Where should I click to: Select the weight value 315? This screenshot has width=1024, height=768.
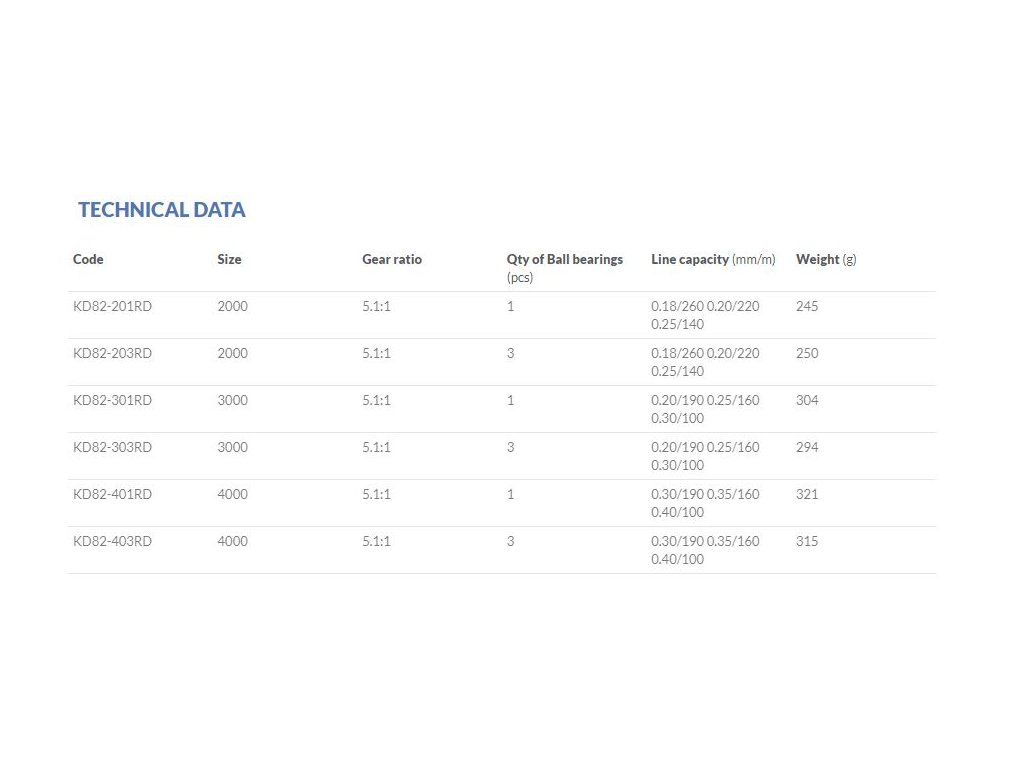[807, 541]
